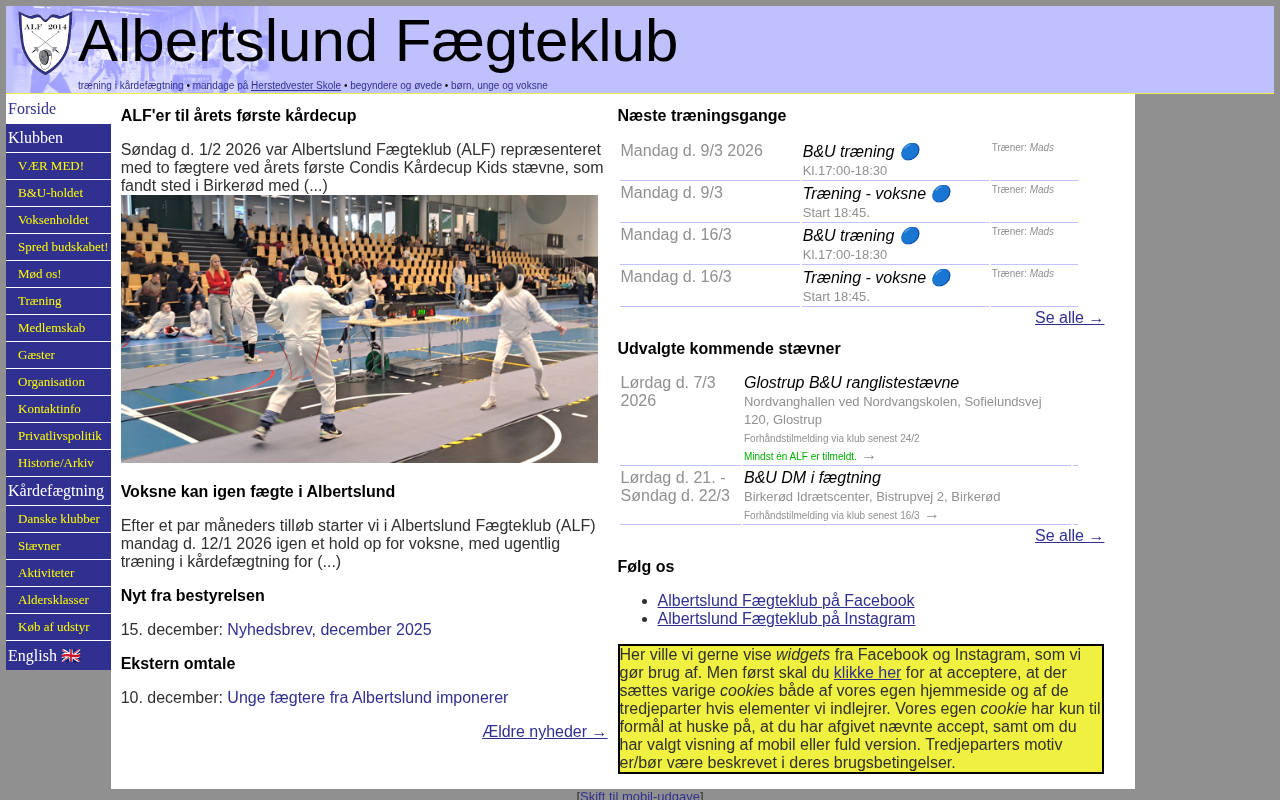Switch site language to English

tap(58, 656)
